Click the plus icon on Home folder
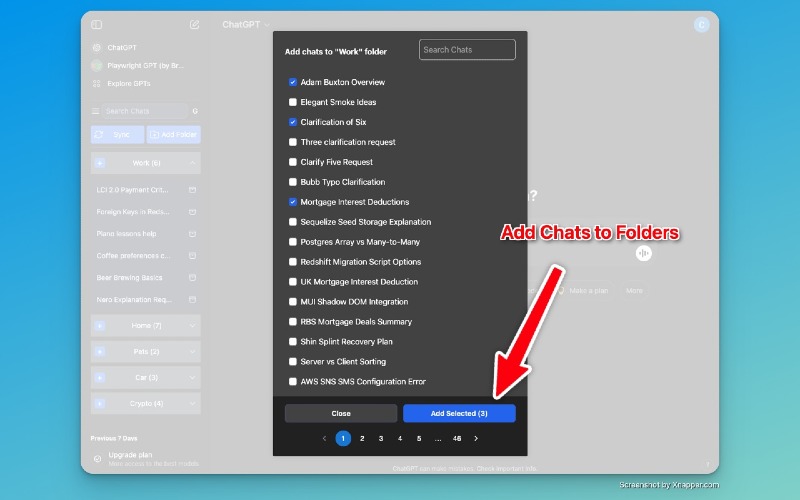This screenshot has height=500, width=800. [x=100, y=326]
